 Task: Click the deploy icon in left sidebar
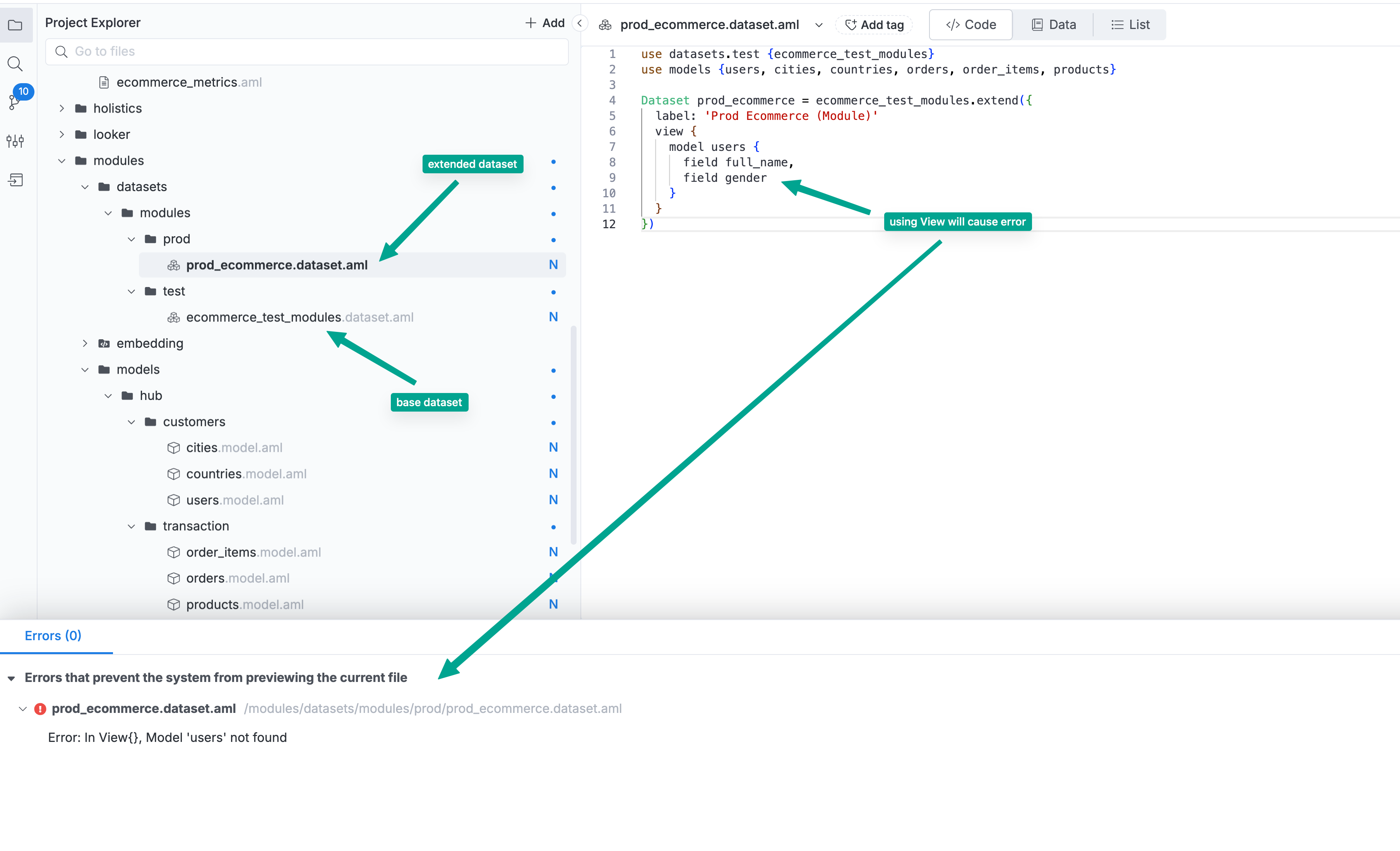pos(15,180)
